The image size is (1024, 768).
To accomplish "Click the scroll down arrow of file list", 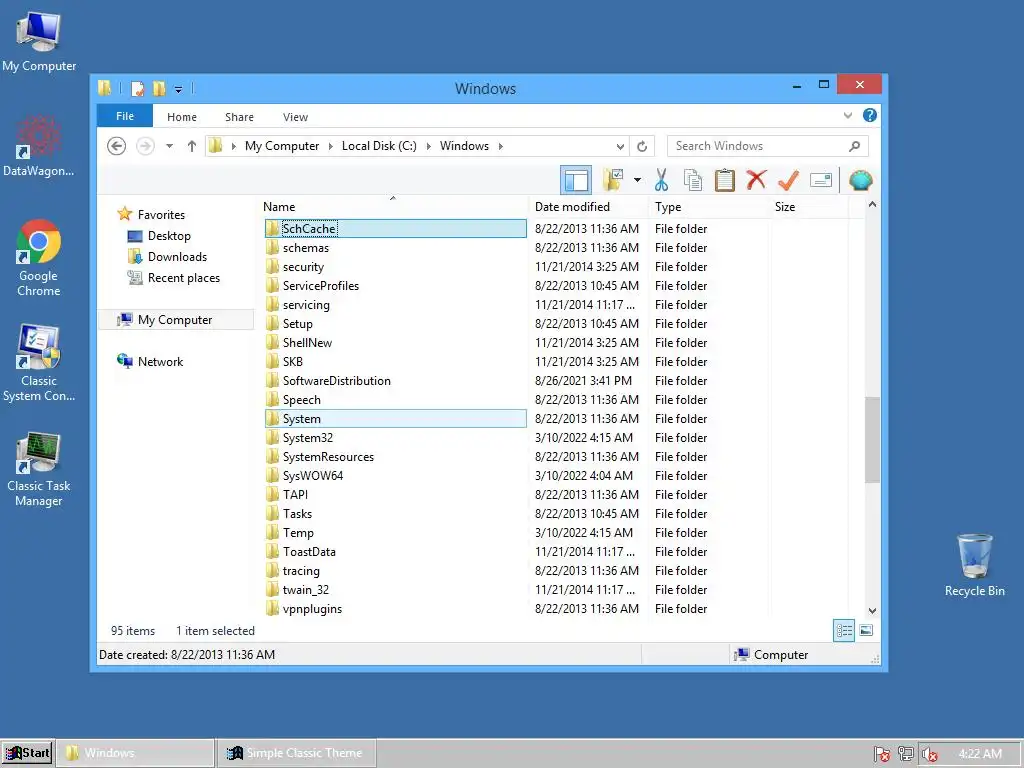I will [872, 611].
